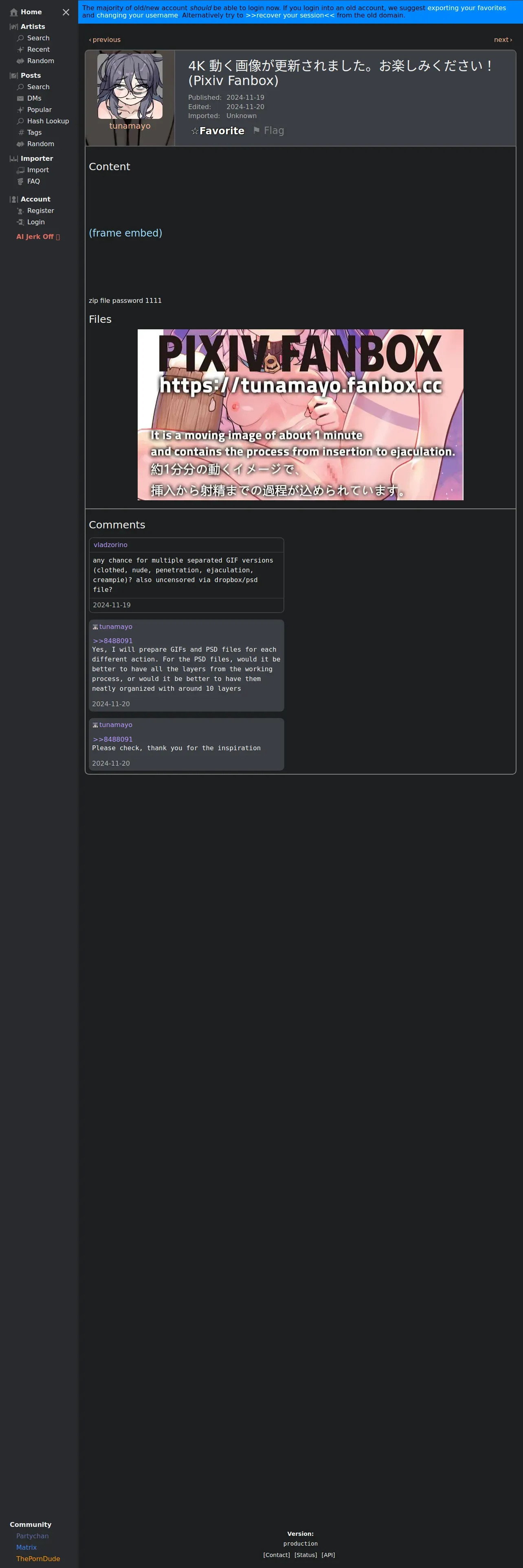Click the DMs envelope icon
Image resolution: width=523 pixels, height=1568 pixels.
[x=20, y=99]
